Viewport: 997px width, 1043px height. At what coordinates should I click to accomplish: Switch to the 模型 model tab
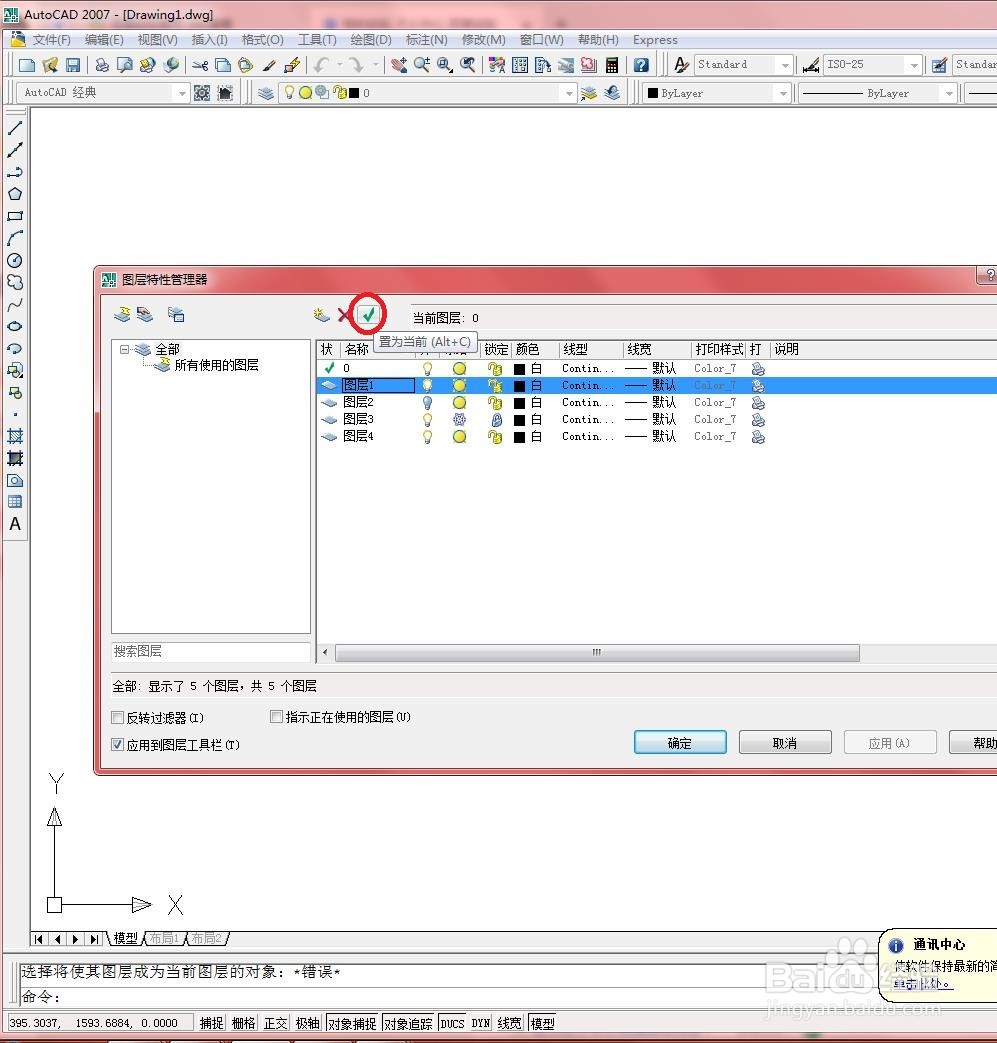125,938
